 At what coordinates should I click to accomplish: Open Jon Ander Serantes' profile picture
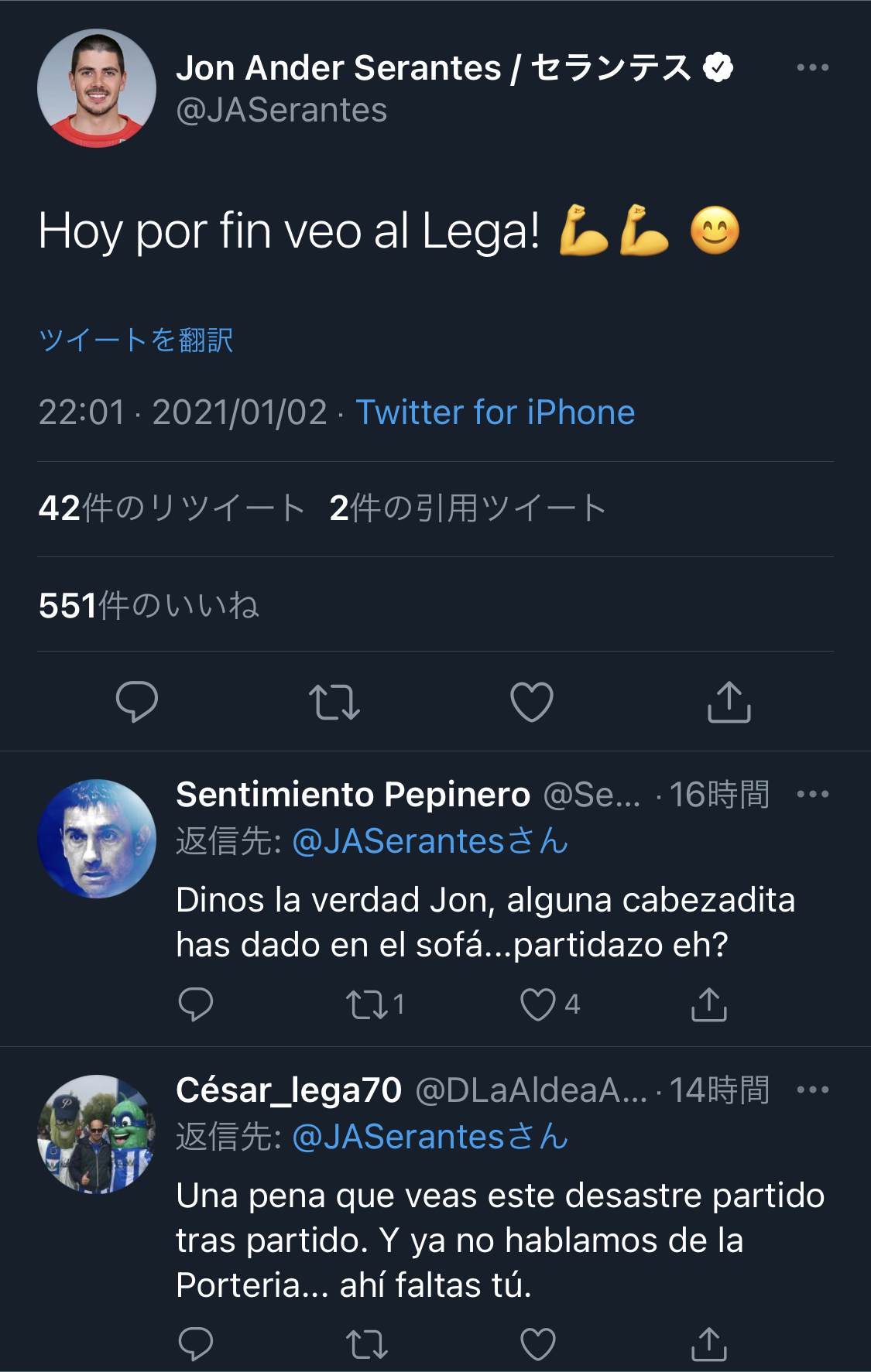click(97, 88)
